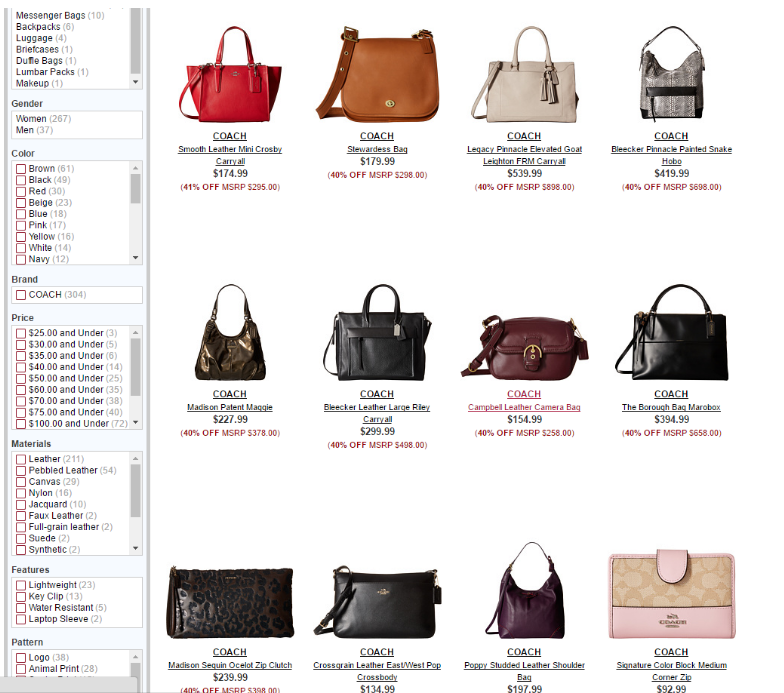
Task: Enable the Lightweight feature filter
Action: pos(20,585)
